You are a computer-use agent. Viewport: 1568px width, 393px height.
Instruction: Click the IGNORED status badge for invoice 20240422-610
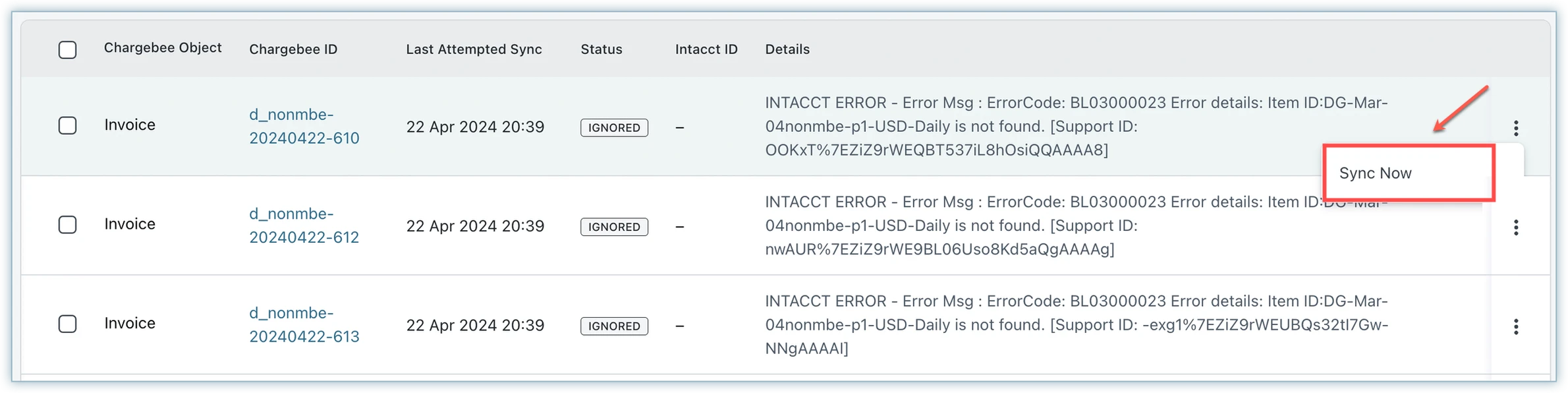614,128
